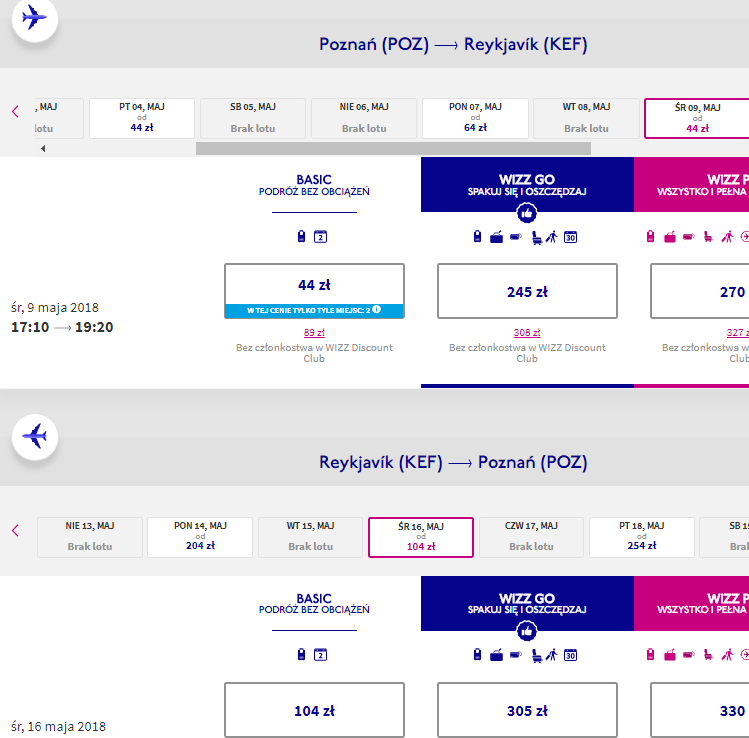Select outbound date PT 04, MAJ

[142, 118]
